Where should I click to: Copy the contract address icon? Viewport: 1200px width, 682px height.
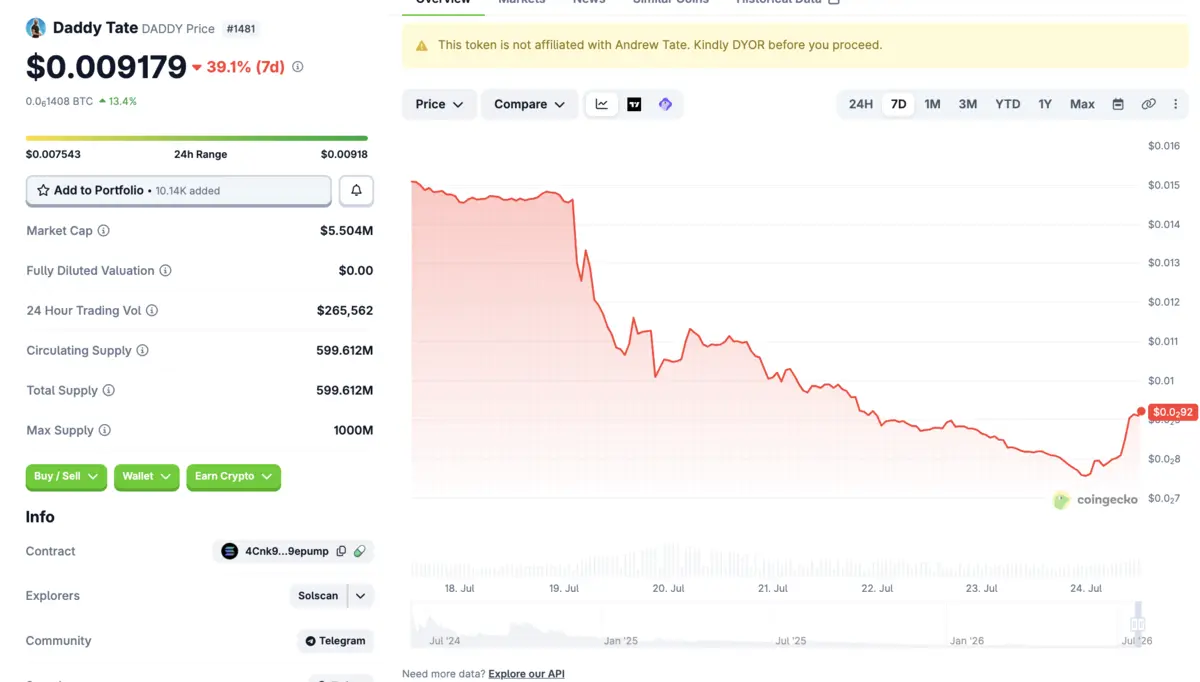pyautogui.click(x=341, y=551)
